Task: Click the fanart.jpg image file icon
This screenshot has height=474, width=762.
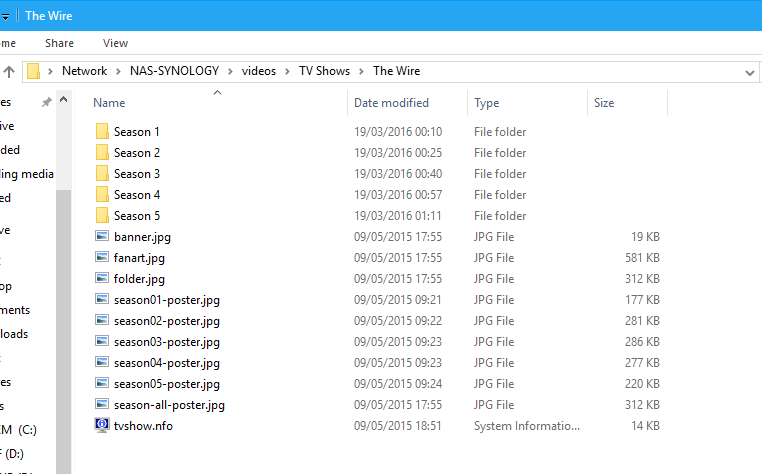Action: pyautogui.click(x=102, y=257)
